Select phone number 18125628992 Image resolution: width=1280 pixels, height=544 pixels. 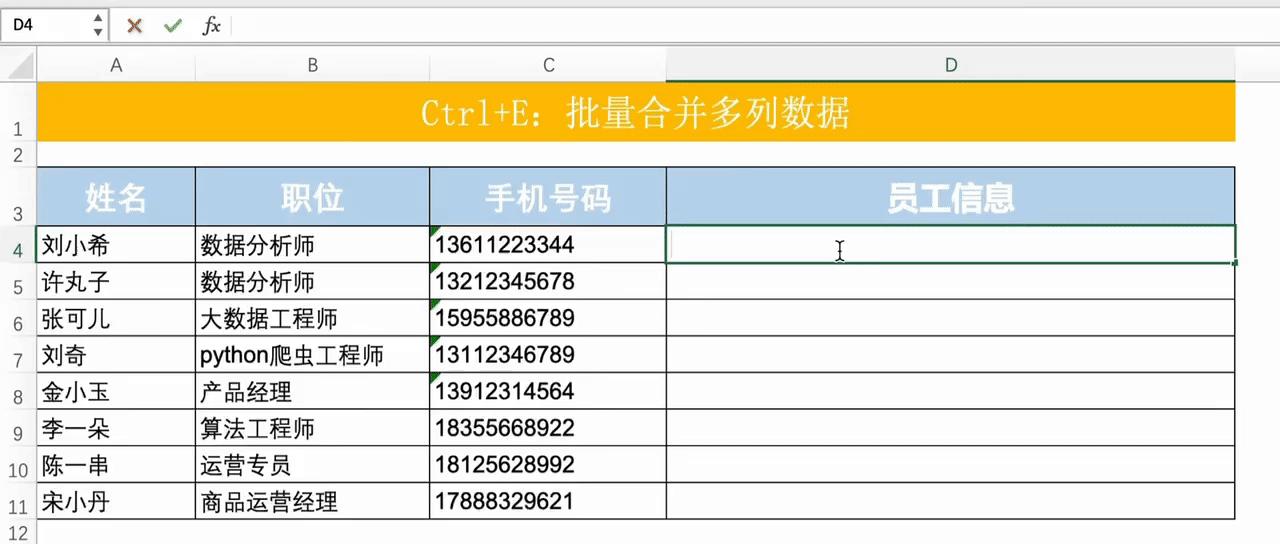[x=548, y=465]
